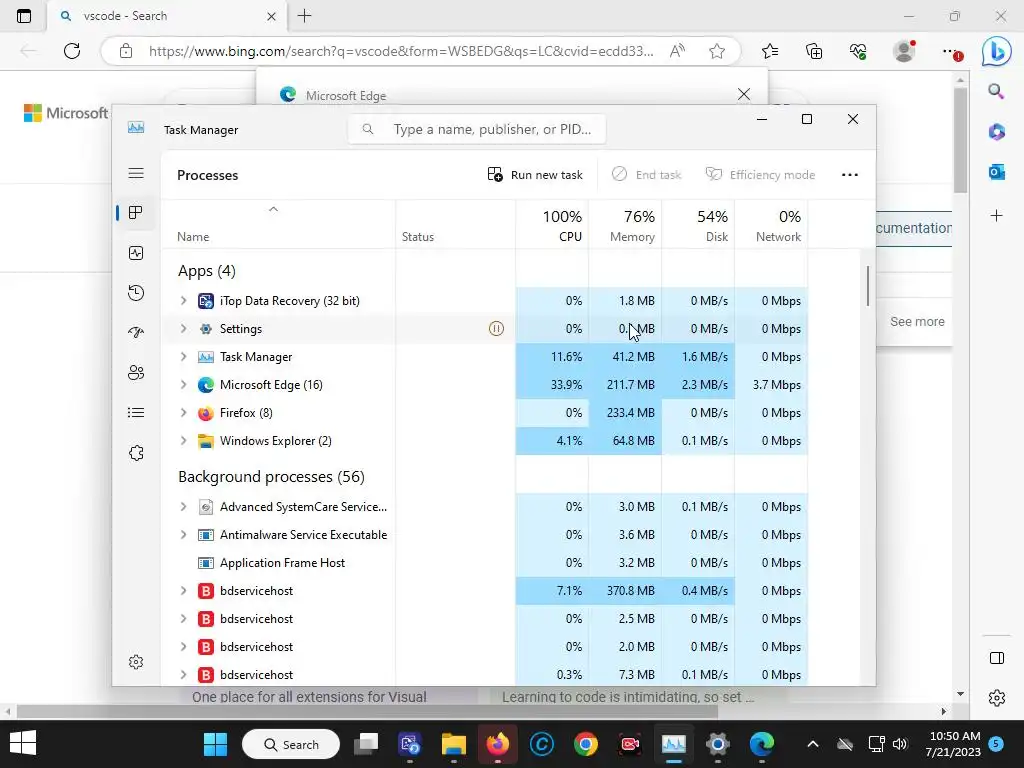Expand the Microsoft Edge (16) process group

pos(184,385)
